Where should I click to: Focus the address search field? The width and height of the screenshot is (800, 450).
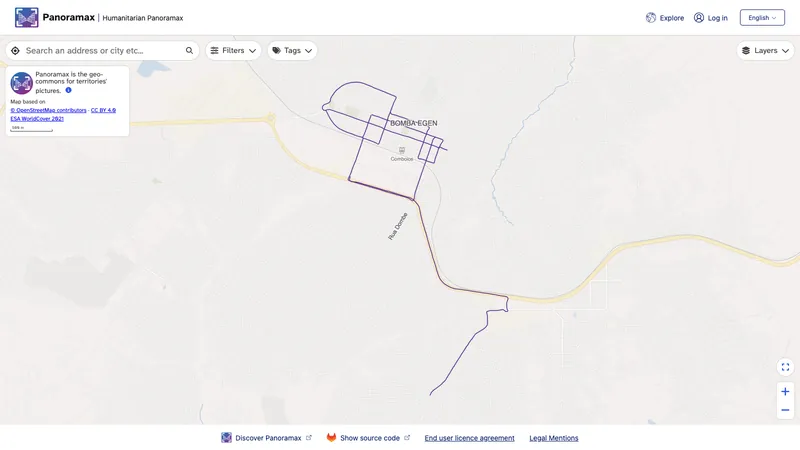click(x=102, y=51)
